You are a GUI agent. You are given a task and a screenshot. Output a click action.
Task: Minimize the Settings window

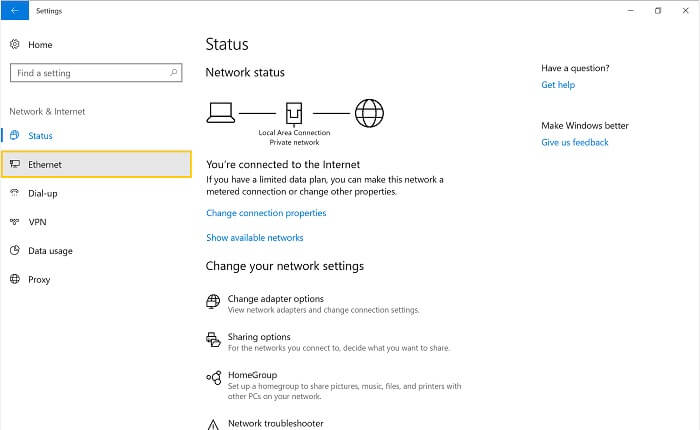click(x=630, y=10)
